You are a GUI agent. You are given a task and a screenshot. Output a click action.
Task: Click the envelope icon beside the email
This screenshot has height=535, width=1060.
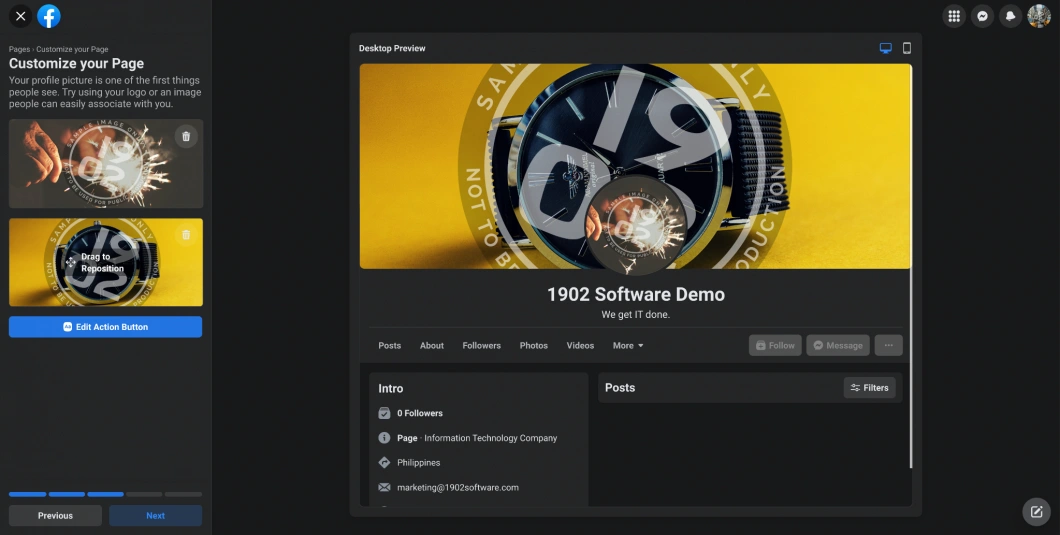click(x=384, y=488)
